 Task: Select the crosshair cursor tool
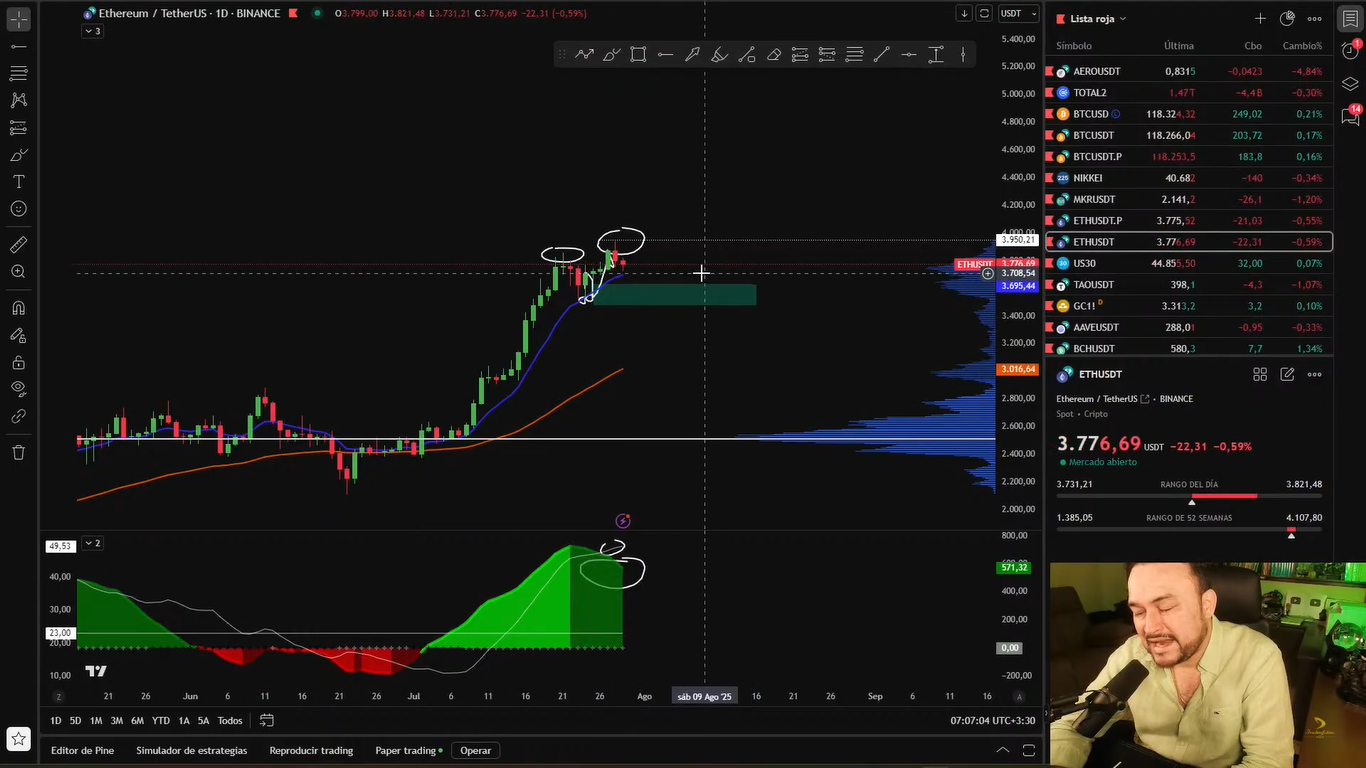(x=18, y=19)
